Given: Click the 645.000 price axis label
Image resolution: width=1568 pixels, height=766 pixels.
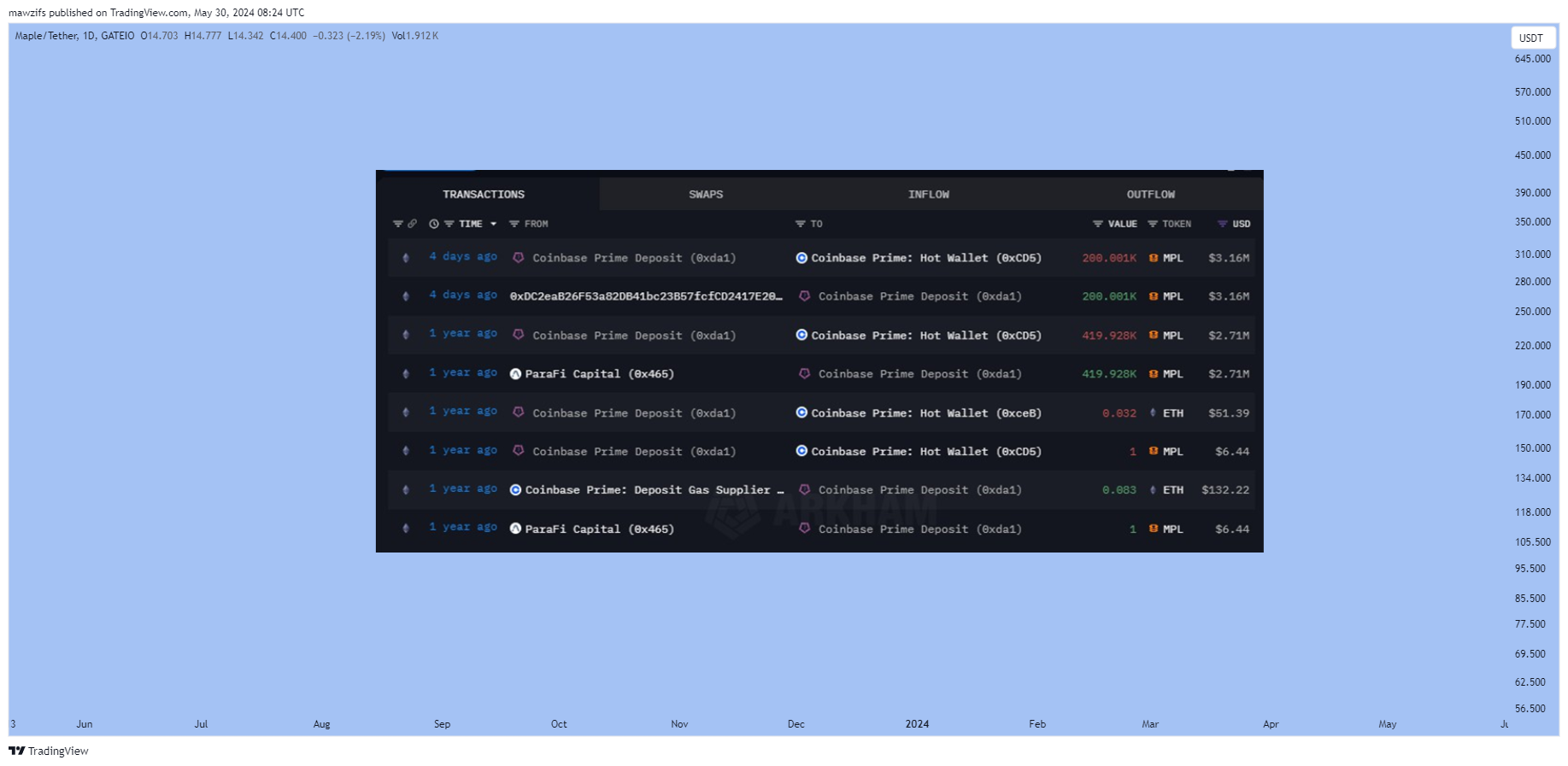Looking at the screenshot, I should (1533, 59).
